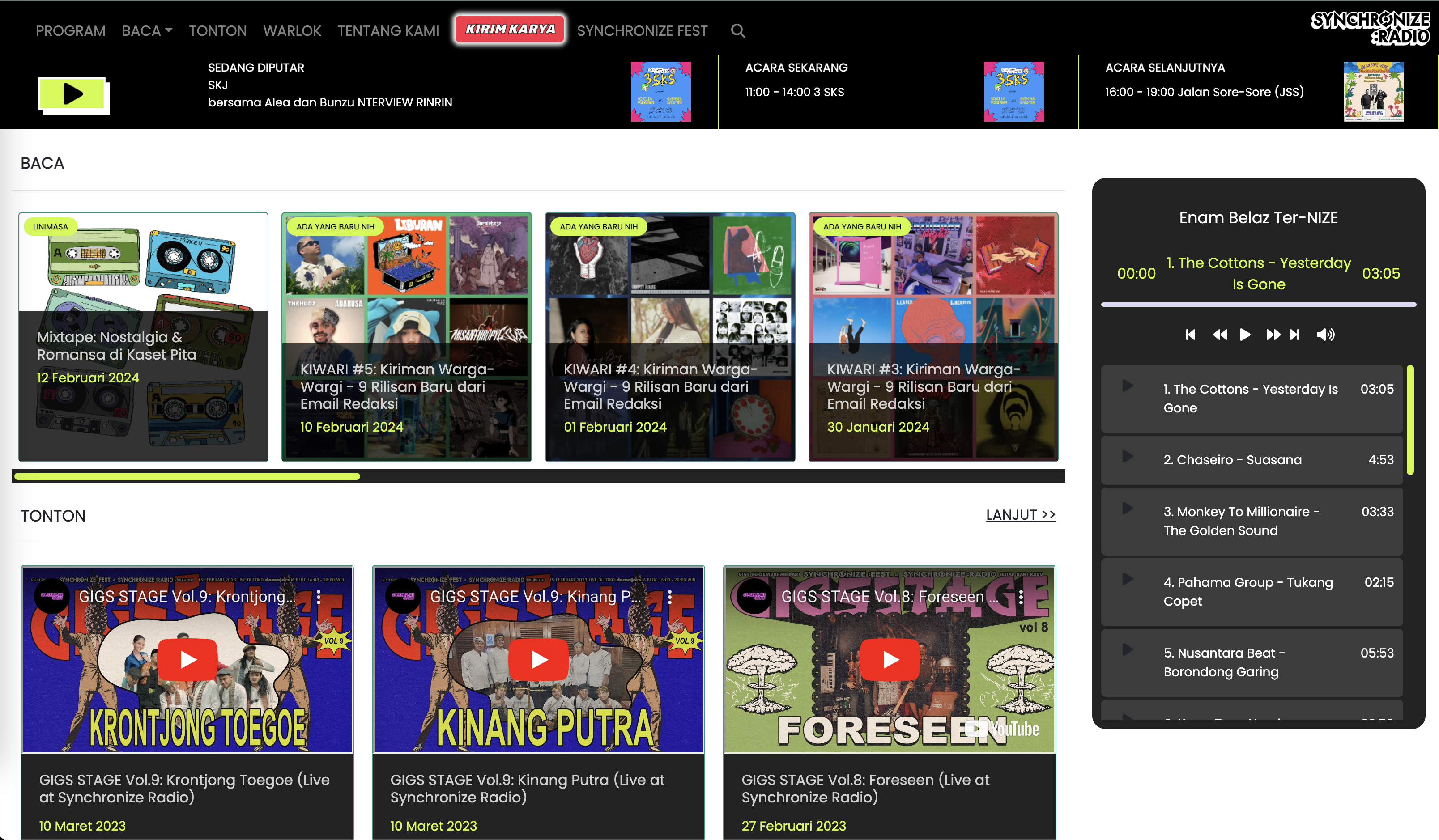Image resolution: width=1439 pixels, height=840 pixels.
Task: Expand the BACA dropdown menu
Action: pyautogui.click(x=147, y=31)
